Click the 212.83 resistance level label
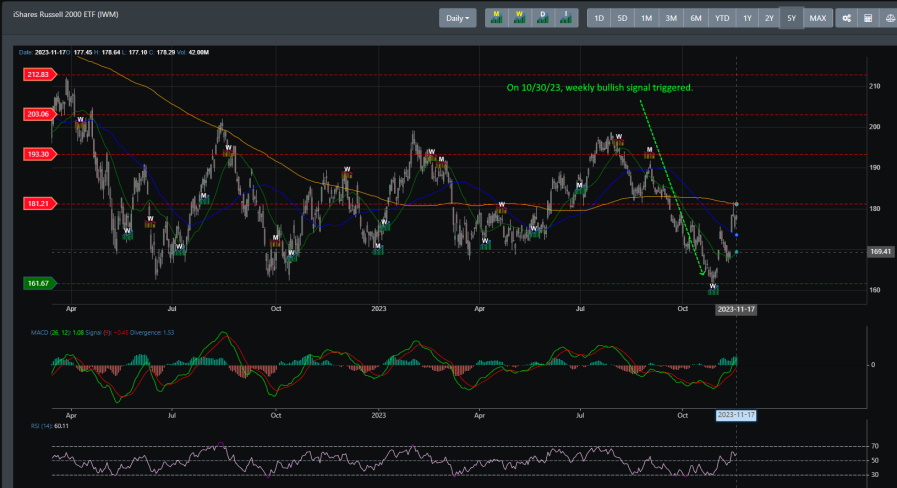 tap(39, 74)
